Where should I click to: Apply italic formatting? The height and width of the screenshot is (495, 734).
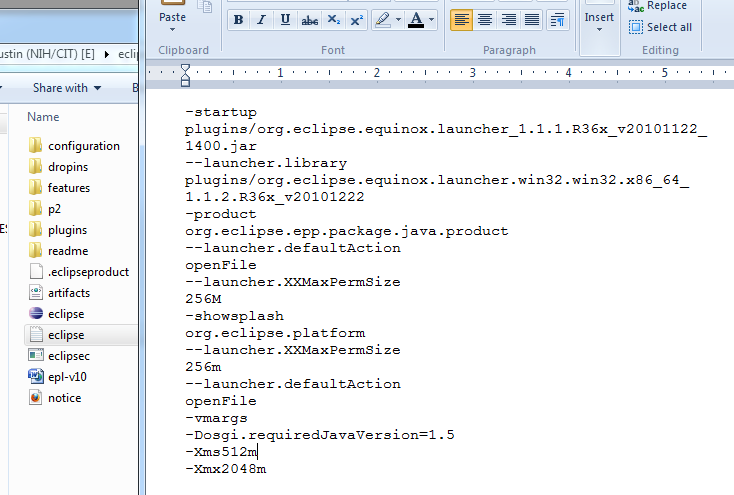pyautogui.click(x=261, y=20)
